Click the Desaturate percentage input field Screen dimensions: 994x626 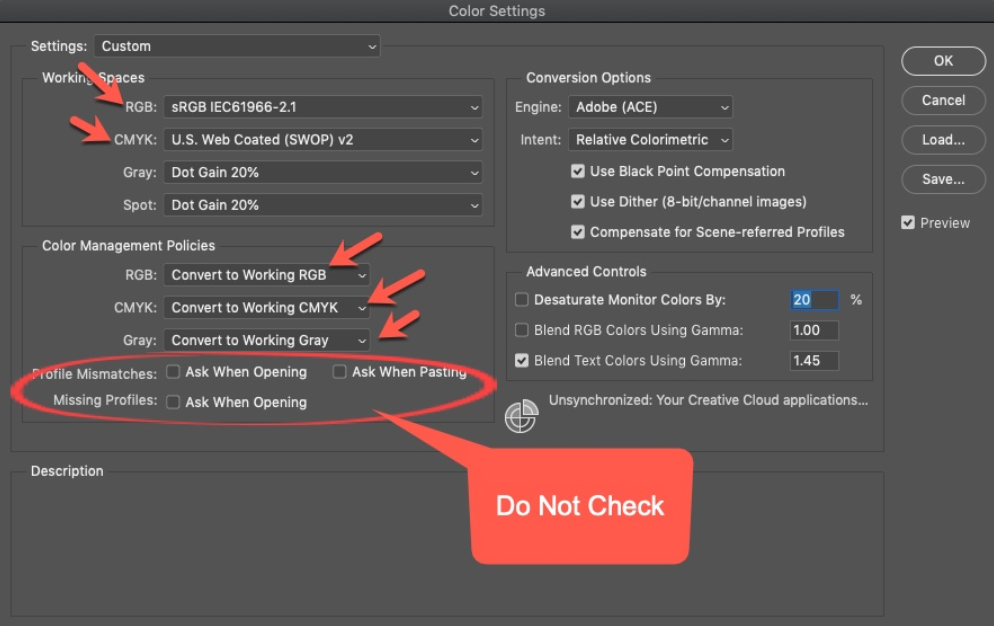coord(814,299)
